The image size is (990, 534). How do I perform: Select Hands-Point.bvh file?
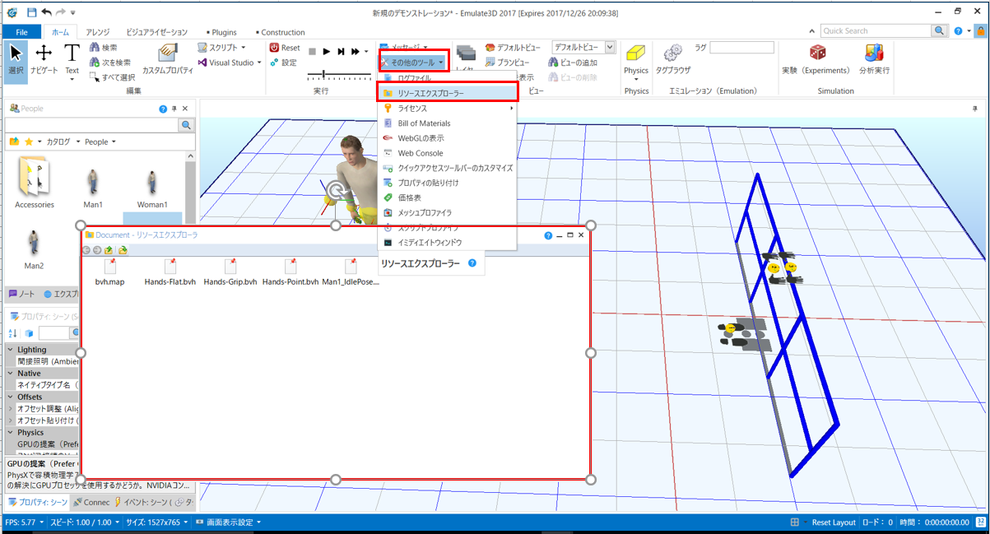[x=290, y=271]
